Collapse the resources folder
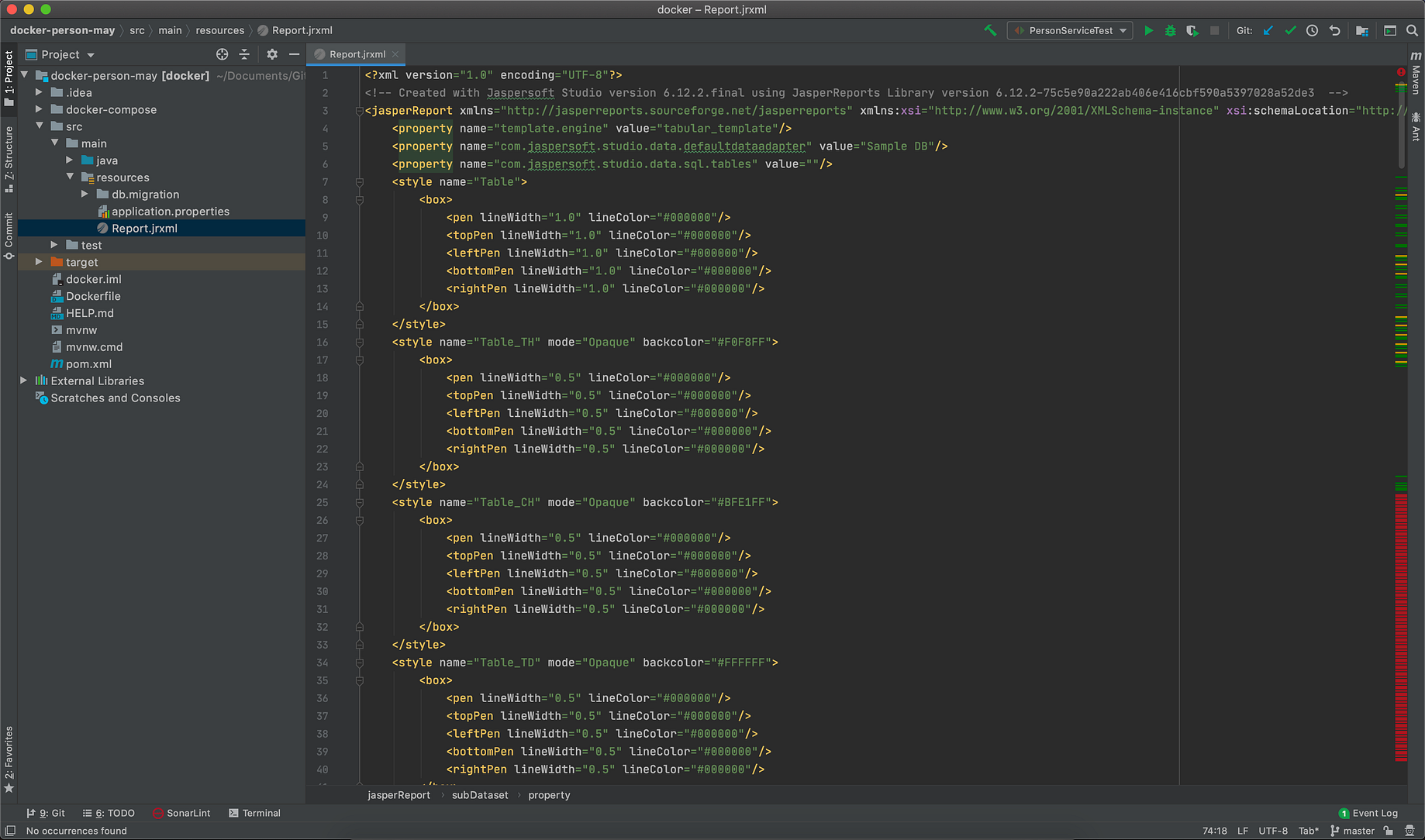Viewport: 1425px width, 840px height. tap(70, 177)
